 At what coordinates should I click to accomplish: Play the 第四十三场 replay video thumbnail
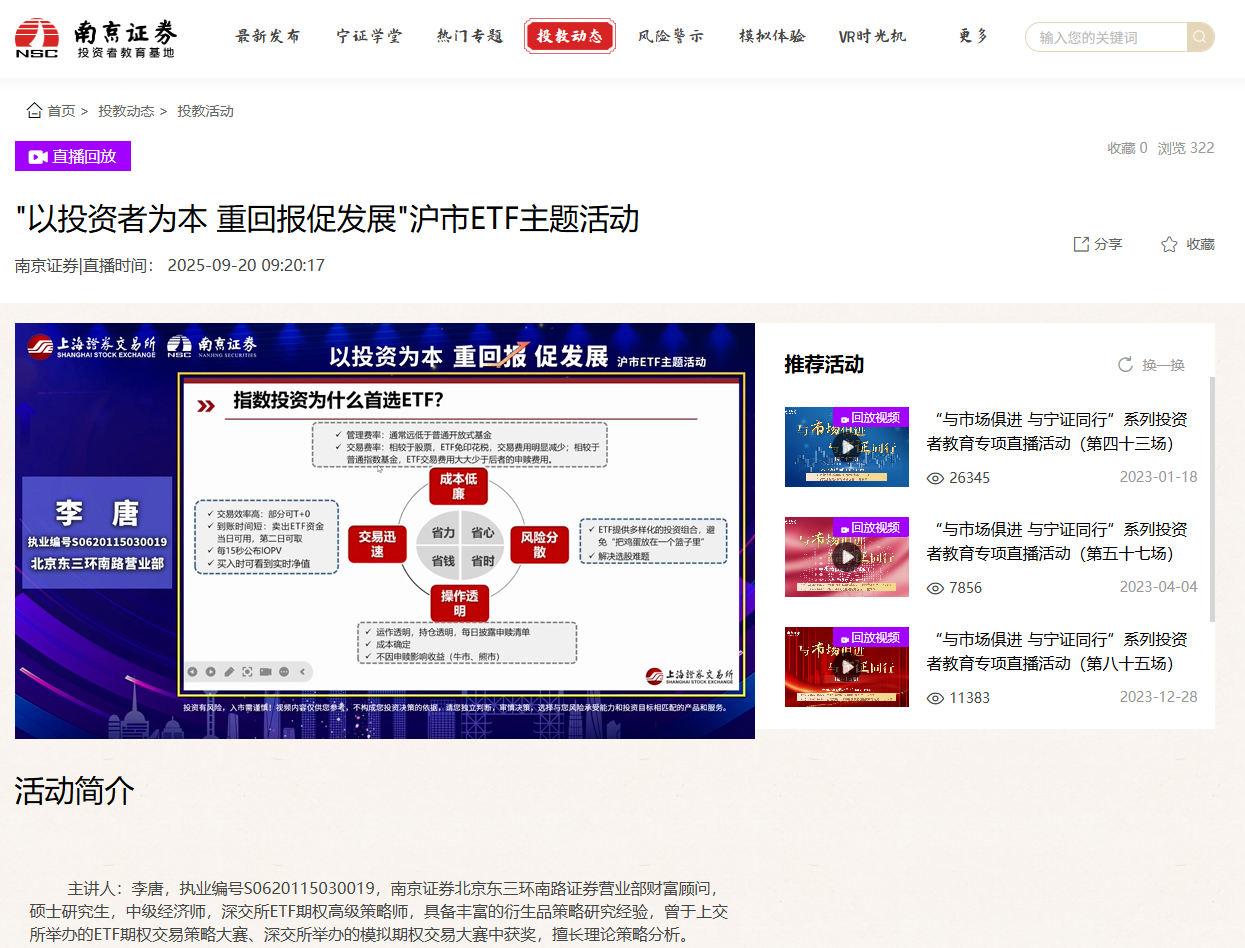(x=847, y=447)
